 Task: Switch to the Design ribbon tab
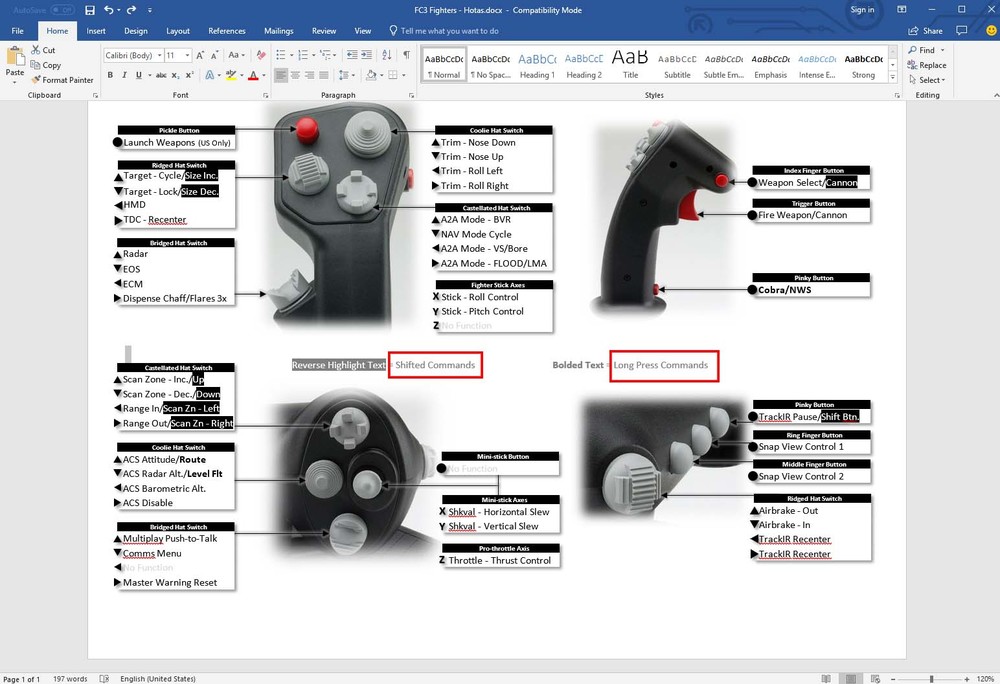click(135, 31)
